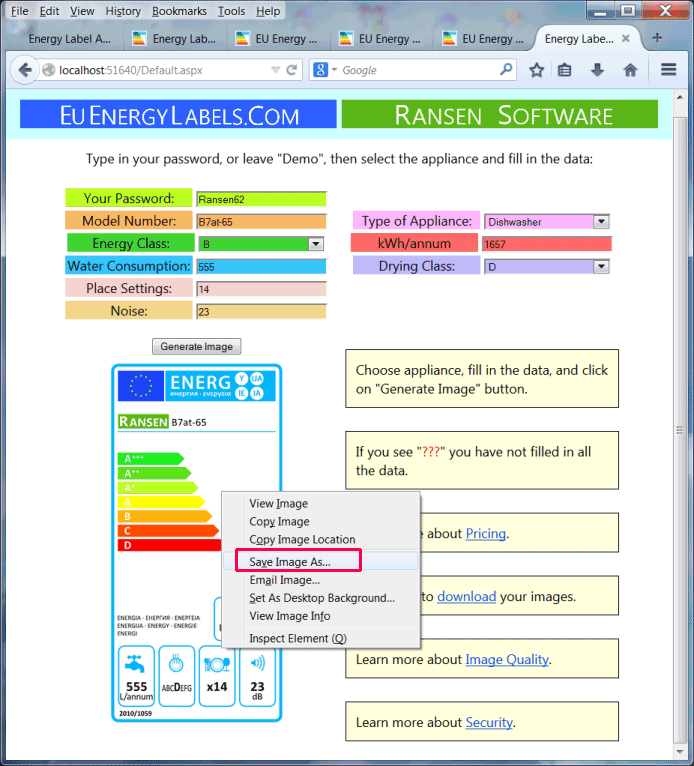Choose Email Image... menu entry
Viewport: 694px width, 766px height.
[285, 580]
